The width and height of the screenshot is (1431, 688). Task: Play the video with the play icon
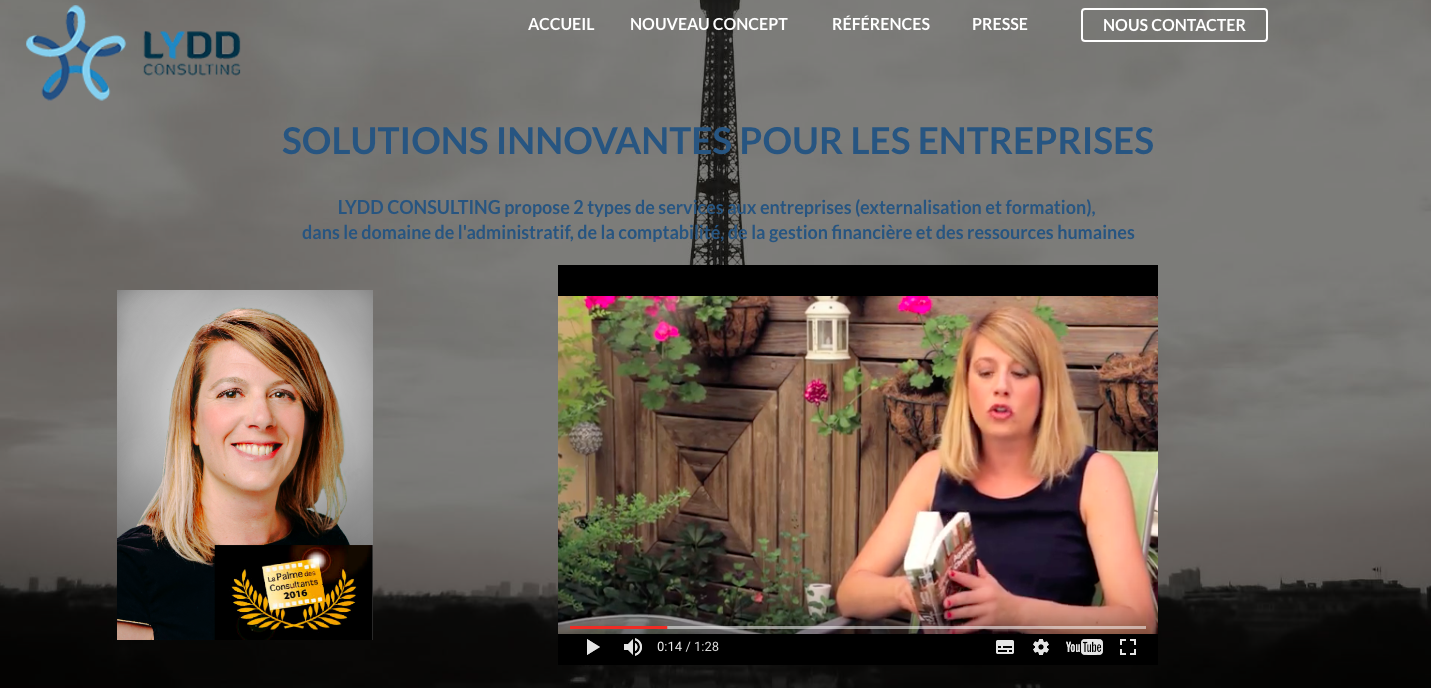593,647
